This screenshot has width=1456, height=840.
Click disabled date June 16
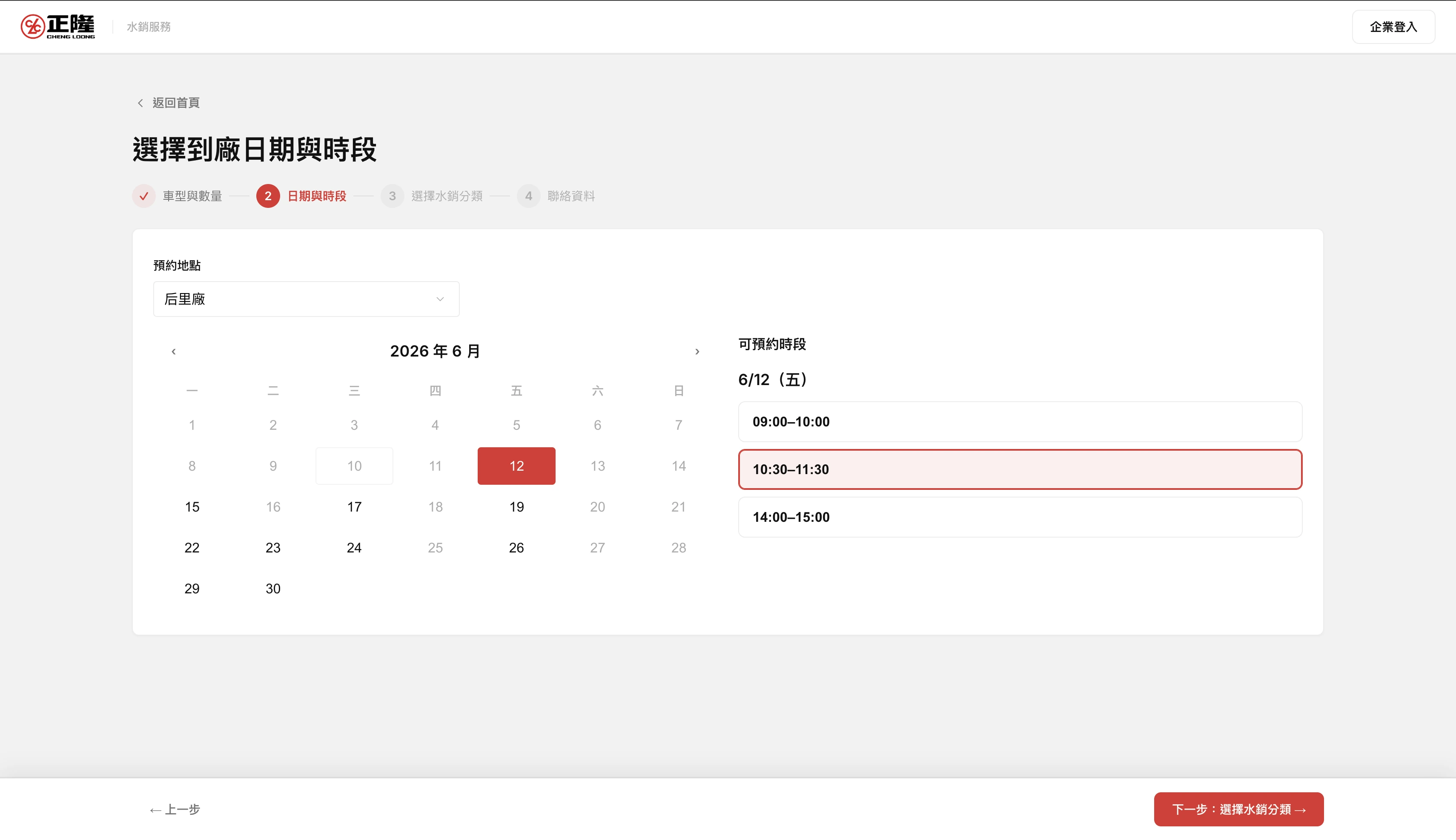pos(273,507)
